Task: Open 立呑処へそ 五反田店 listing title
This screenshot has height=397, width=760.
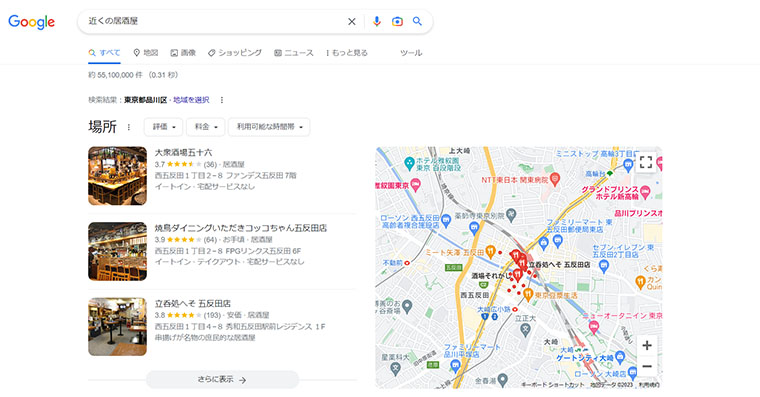Action: (x=192, y=303)
